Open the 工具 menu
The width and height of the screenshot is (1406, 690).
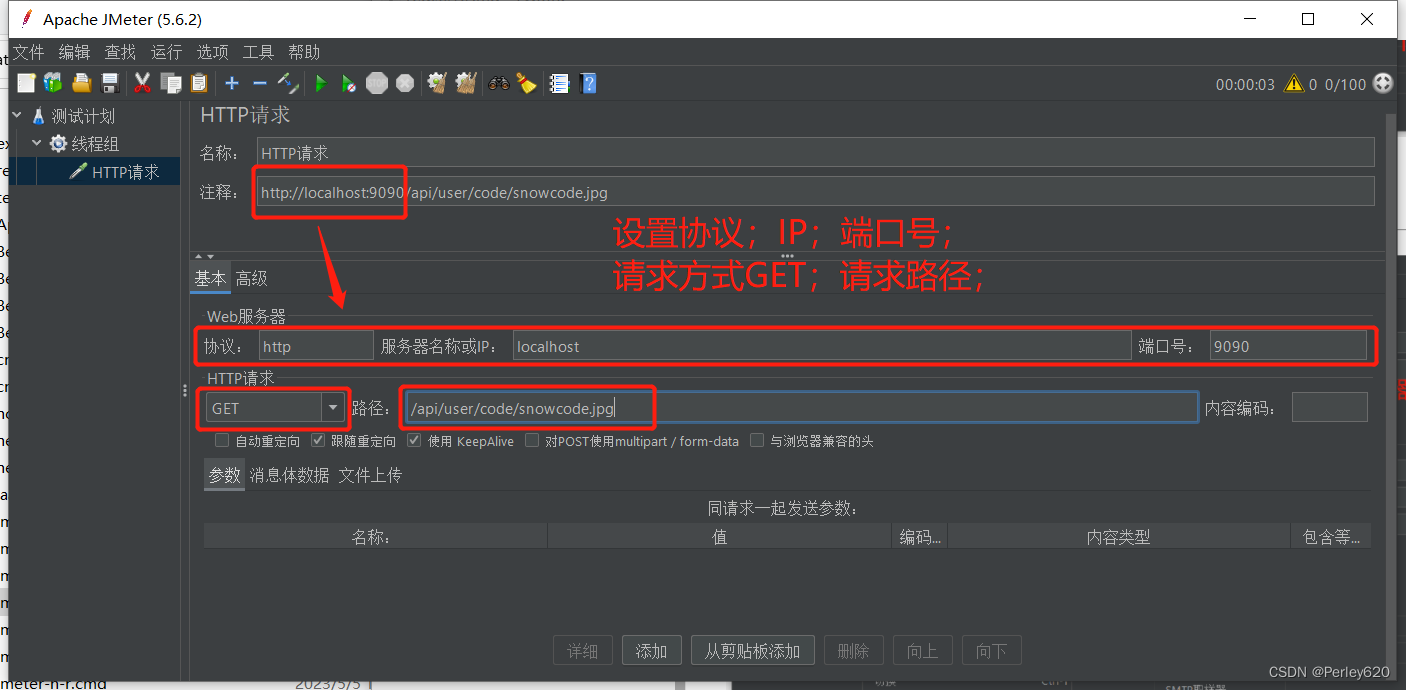(x=258, y=52)
